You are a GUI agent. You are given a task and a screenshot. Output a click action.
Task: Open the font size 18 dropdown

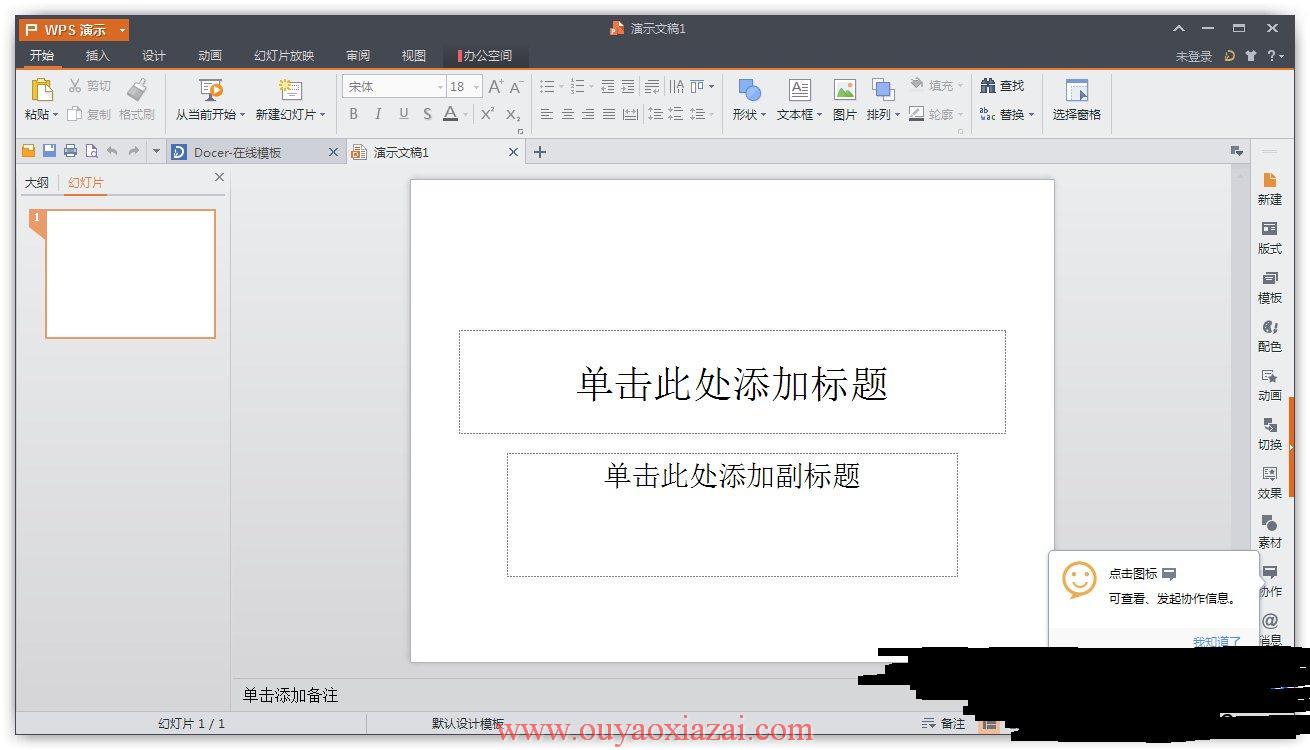click(476, 87)
